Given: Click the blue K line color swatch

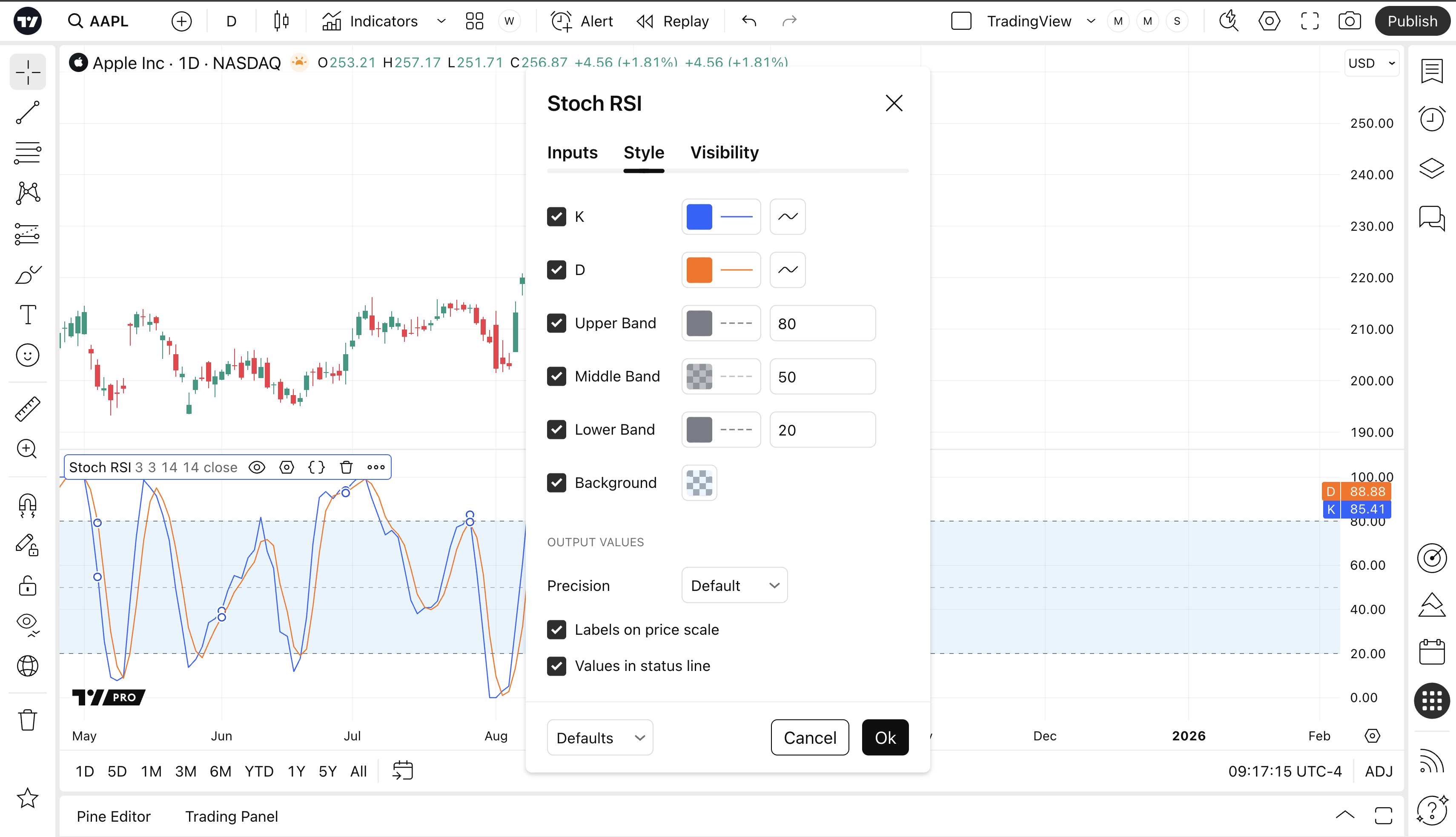Looking at the screenshot, I should 699,217.
